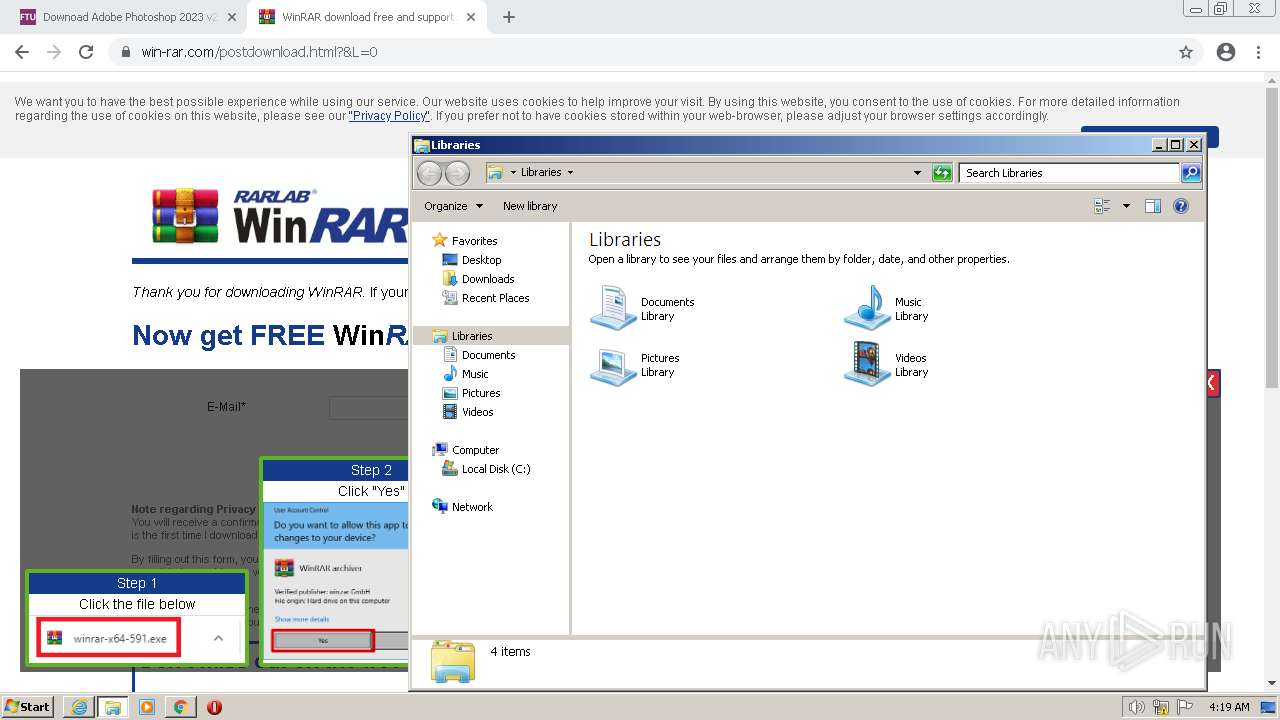
Task: Click the Change your view icon
Action: (x=1102, y=206)
